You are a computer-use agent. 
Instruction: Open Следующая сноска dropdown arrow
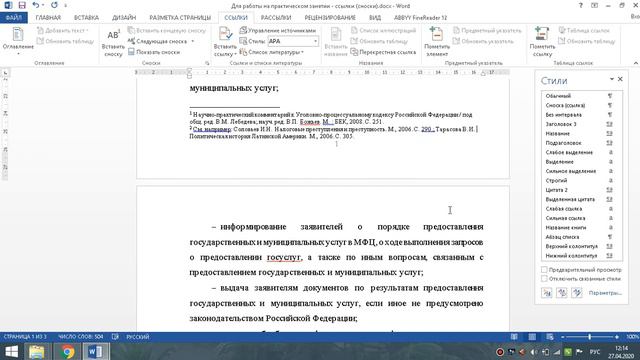[x=193, y=41]
